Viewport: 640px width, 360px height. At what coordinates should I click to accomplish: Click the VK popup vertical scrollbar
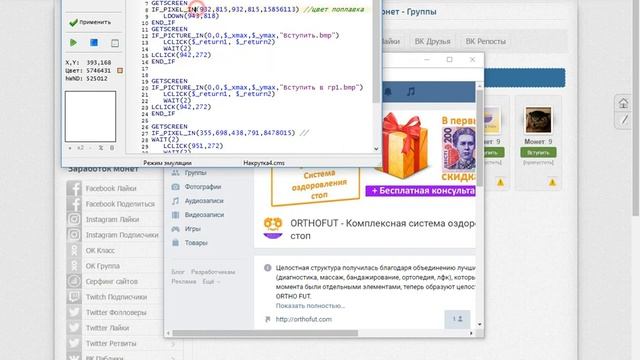click(x=480, y=139)
